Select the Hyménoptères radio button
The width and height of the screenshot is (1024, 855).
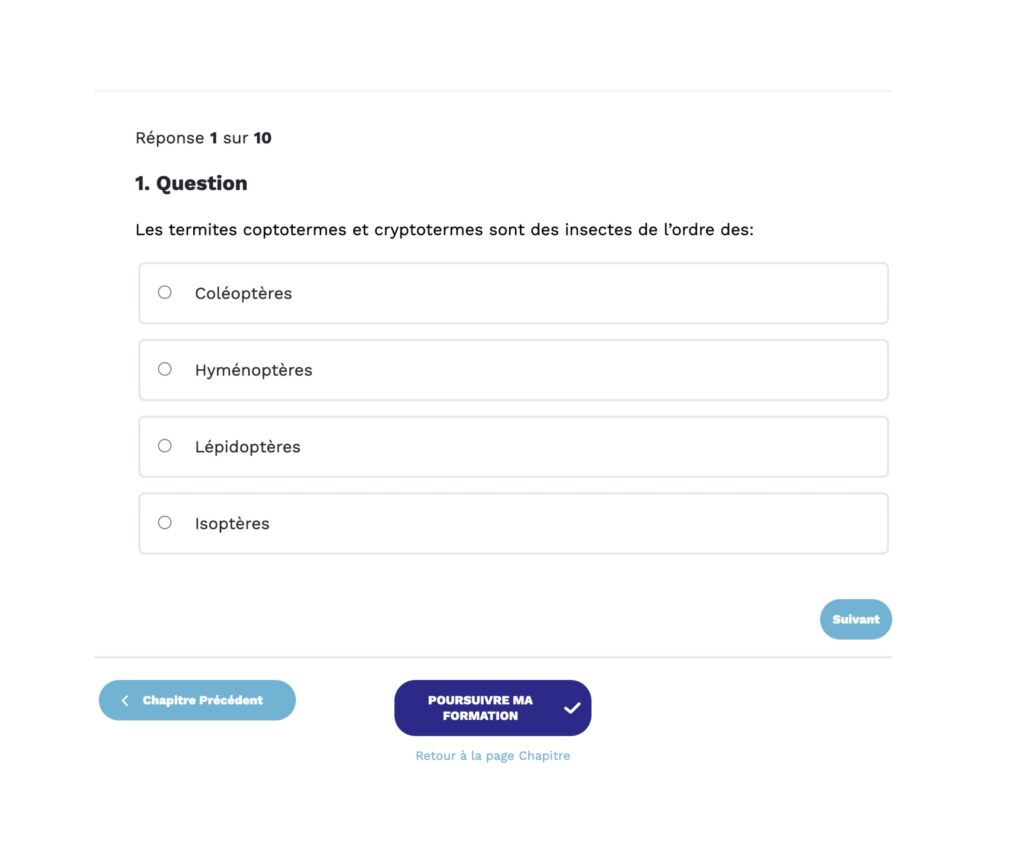164,369
